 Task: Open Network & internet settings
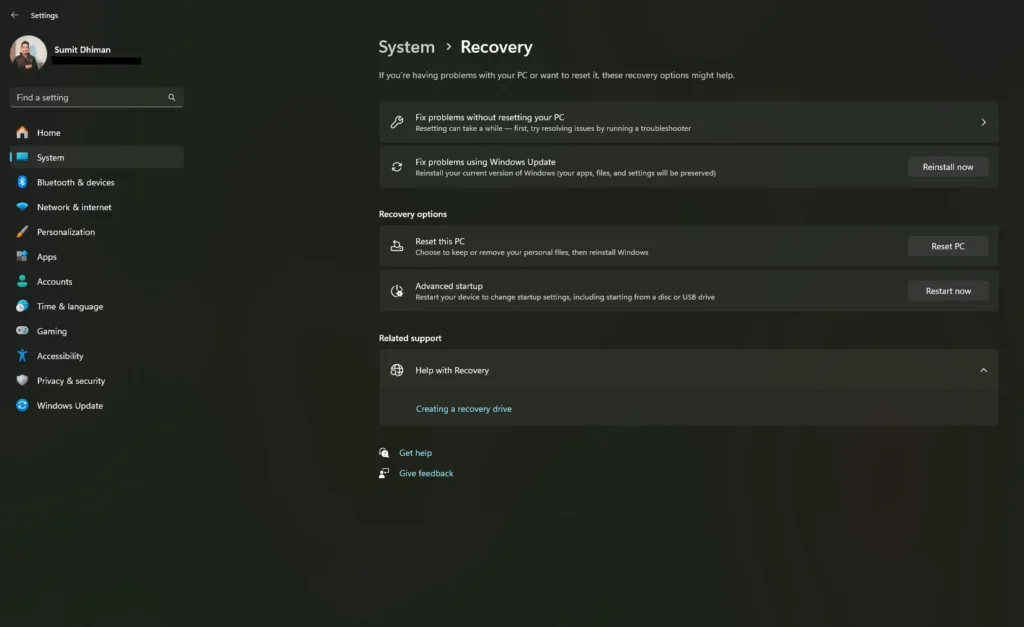(97, 207)
